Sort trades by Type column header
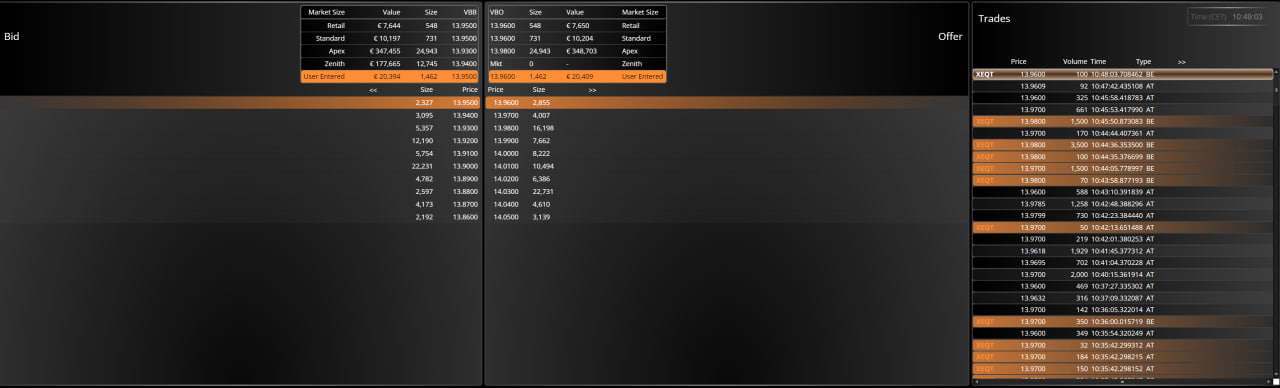This screenshot has width=1280, height=388. tap(1144, 62)
